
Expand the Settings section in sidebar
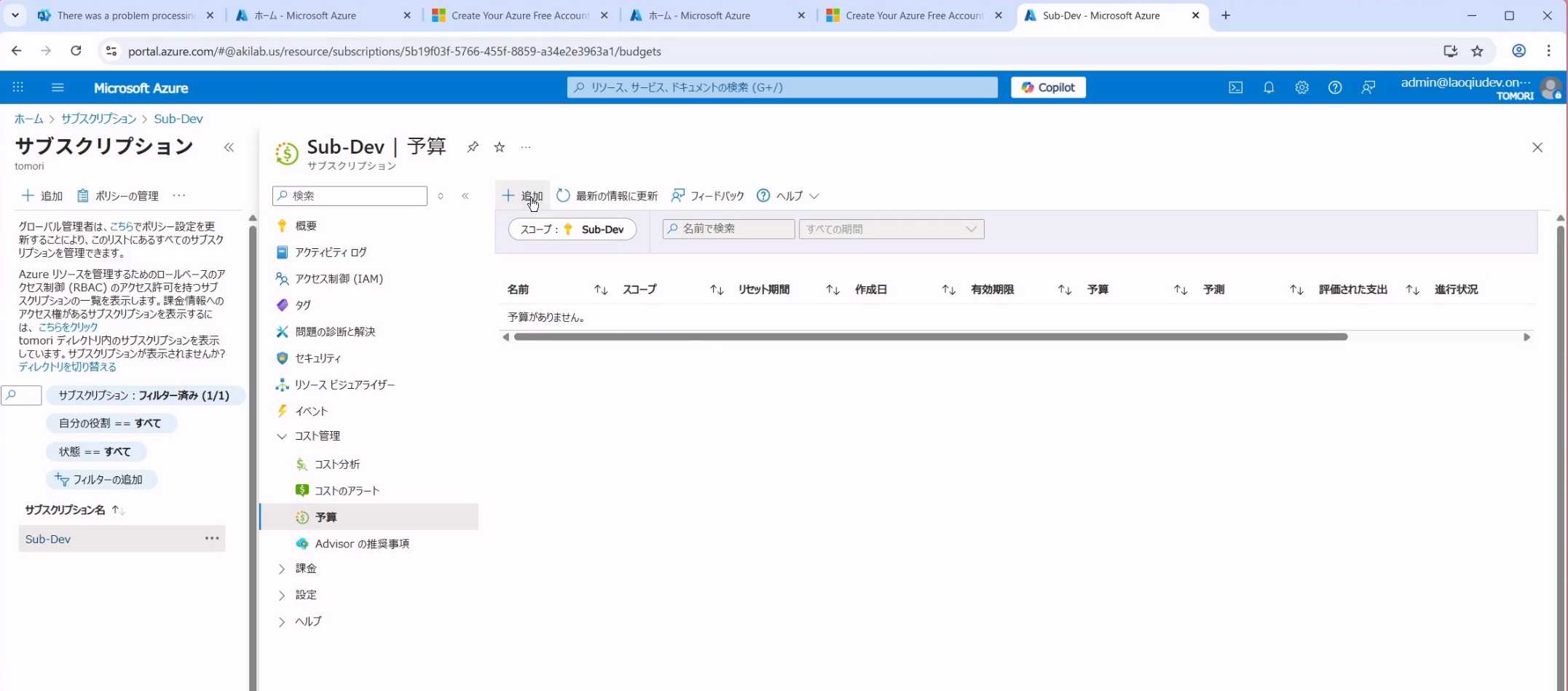coord(282,596)
